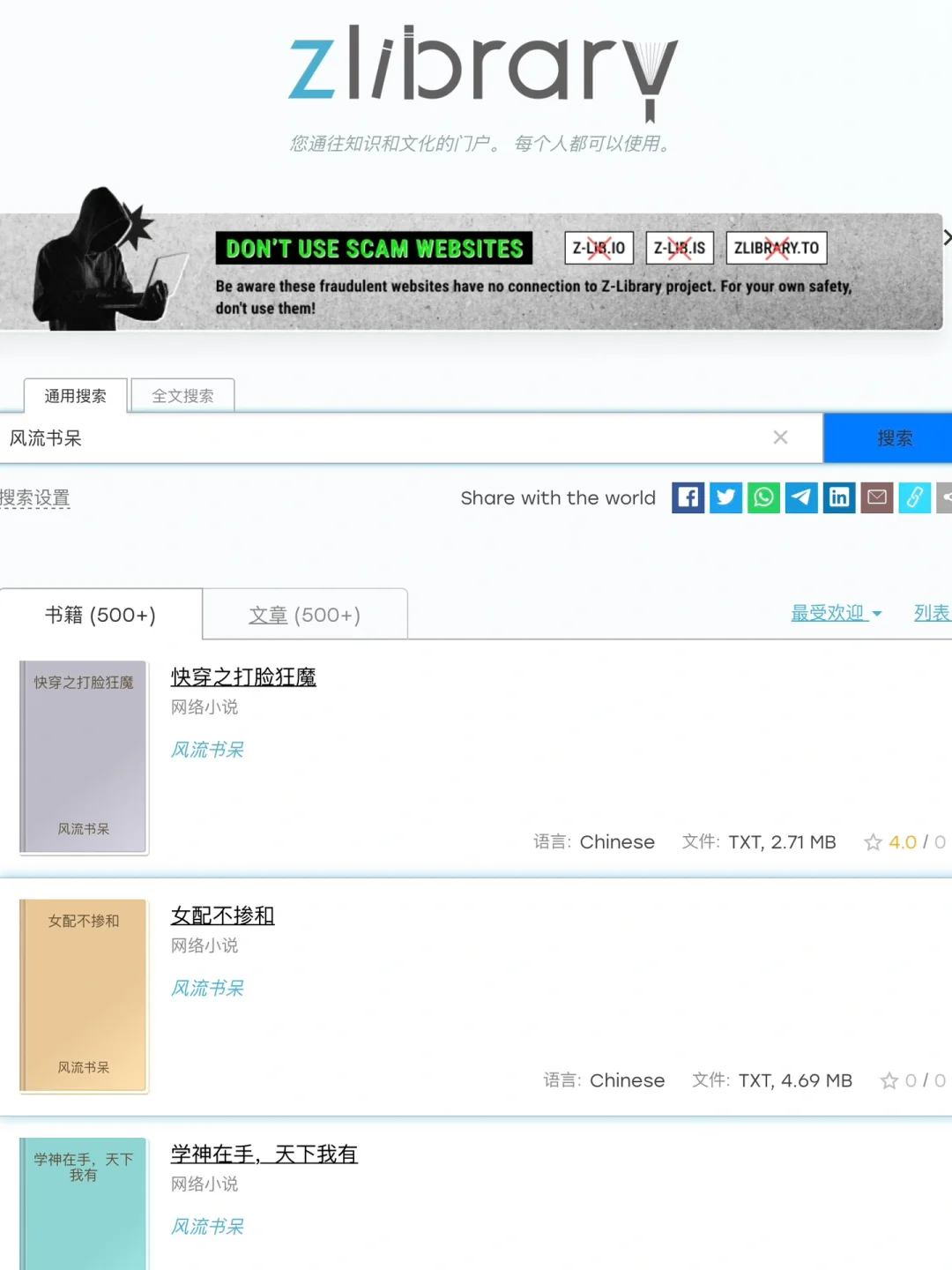Rate 女配不掺和 with the star icon

click(889, 1080)
